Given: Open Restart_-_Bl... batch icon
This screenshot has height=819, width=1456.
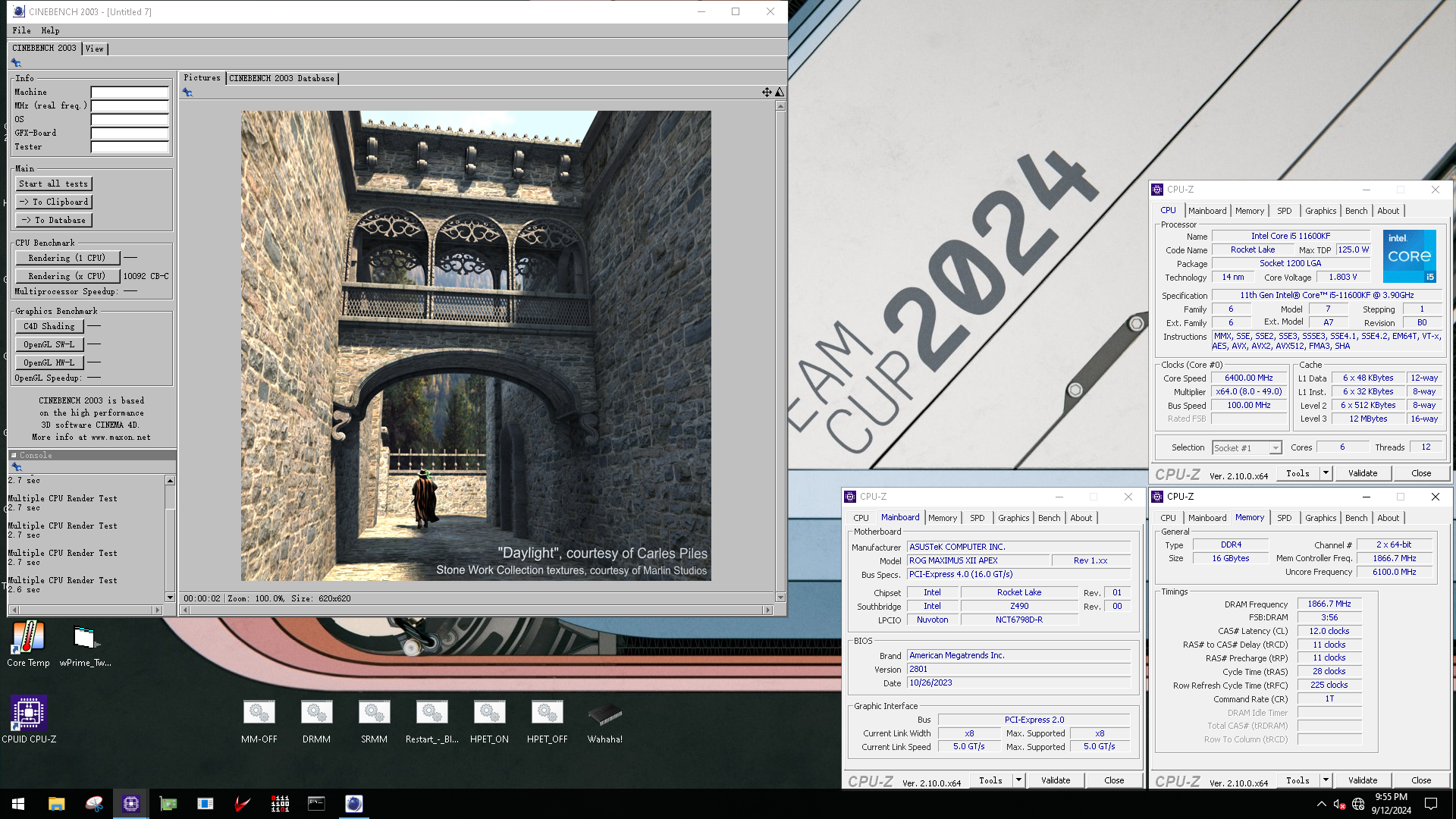Looking at the screenshot, I should (431, 721).
